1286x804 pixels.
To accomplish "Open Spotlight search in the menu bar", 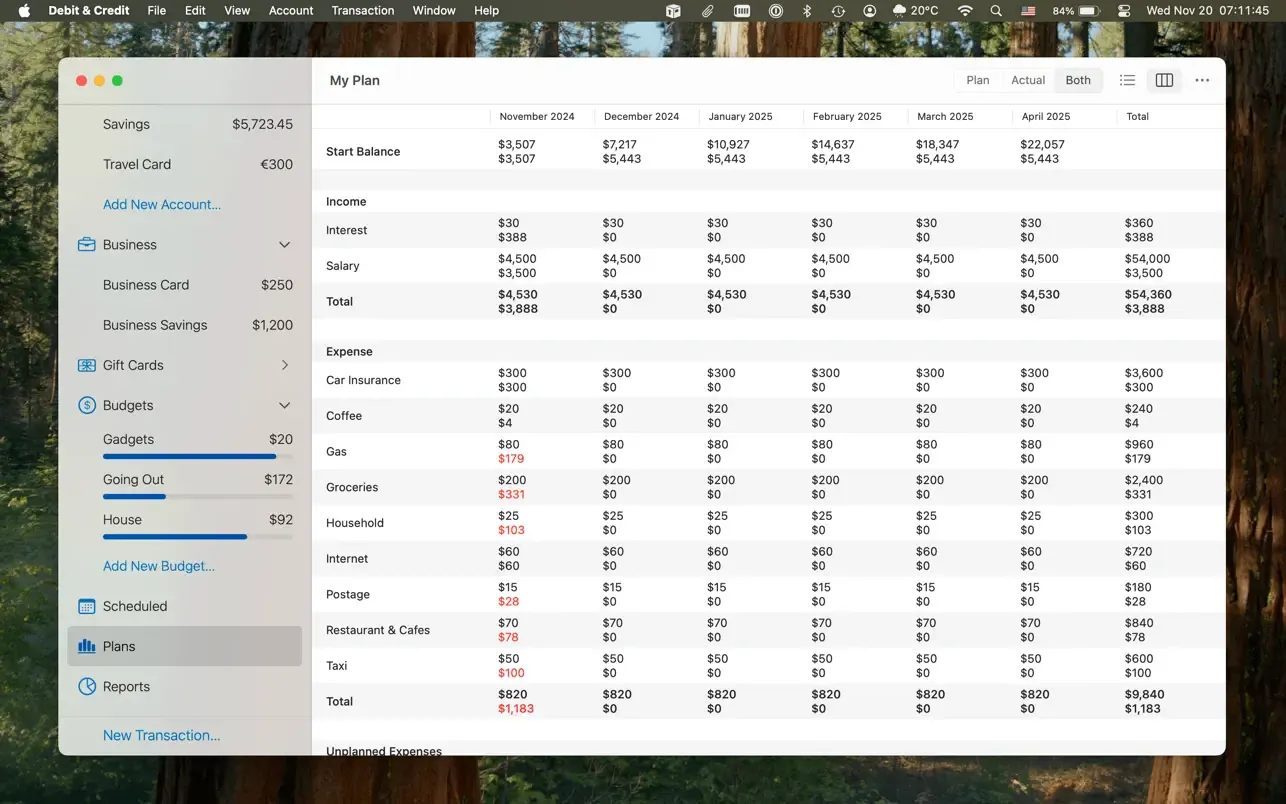I will (995, 10).
